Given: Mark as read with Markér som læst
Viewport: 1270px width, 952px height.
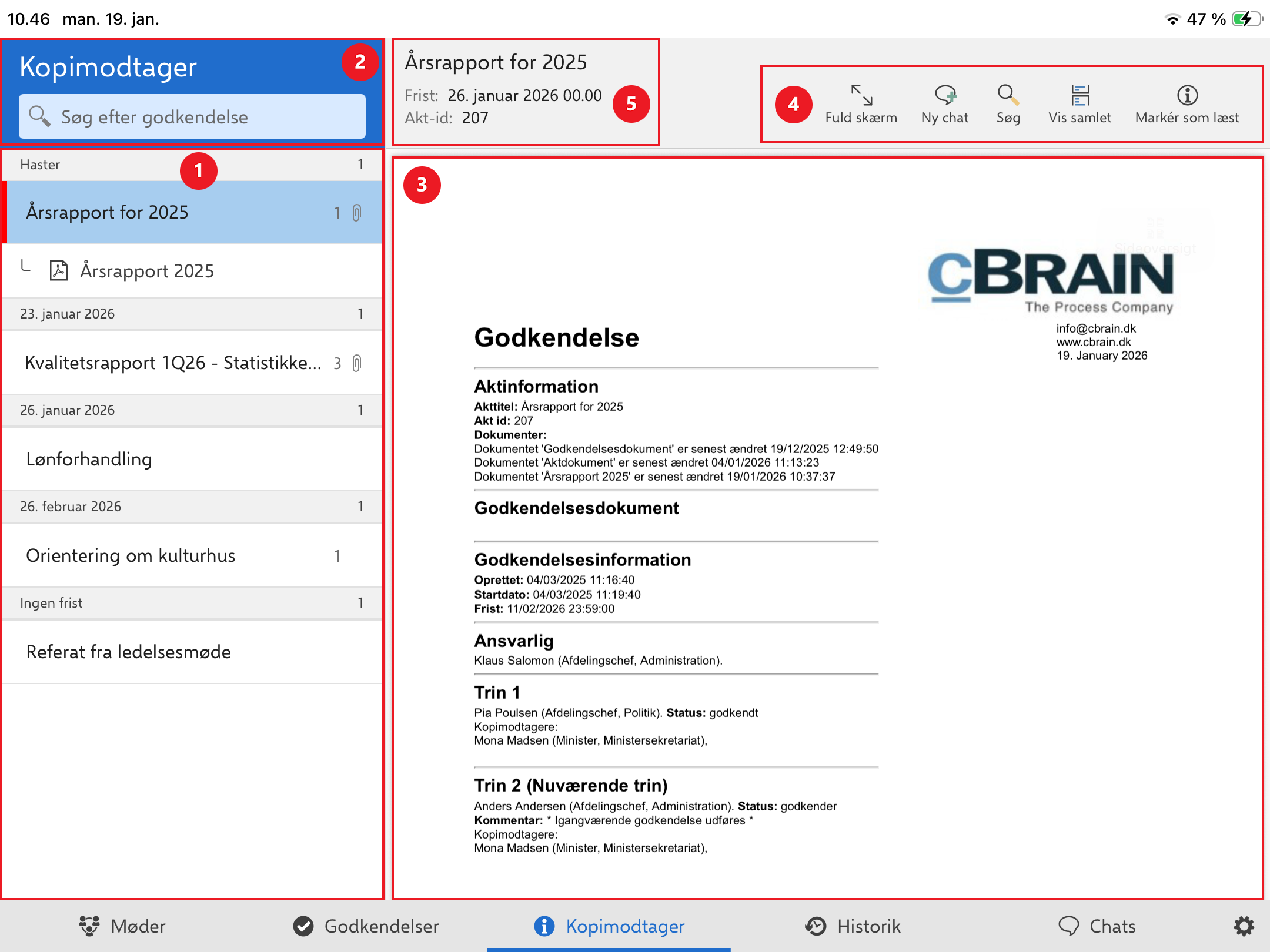Looking at the screenshot, I should click(1187, 104).
